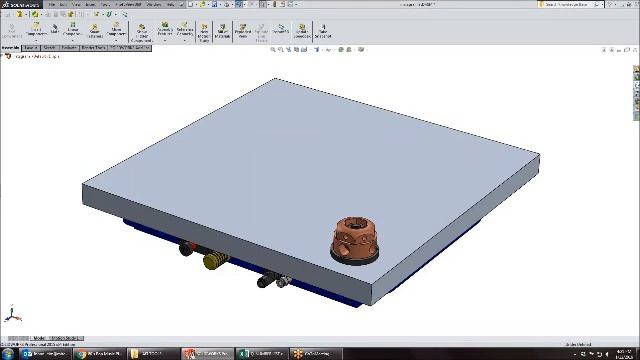Open GoToMeeting from the taskbar
The width and height of the screenshot is (640, 360).
click(x=316, y=353)
